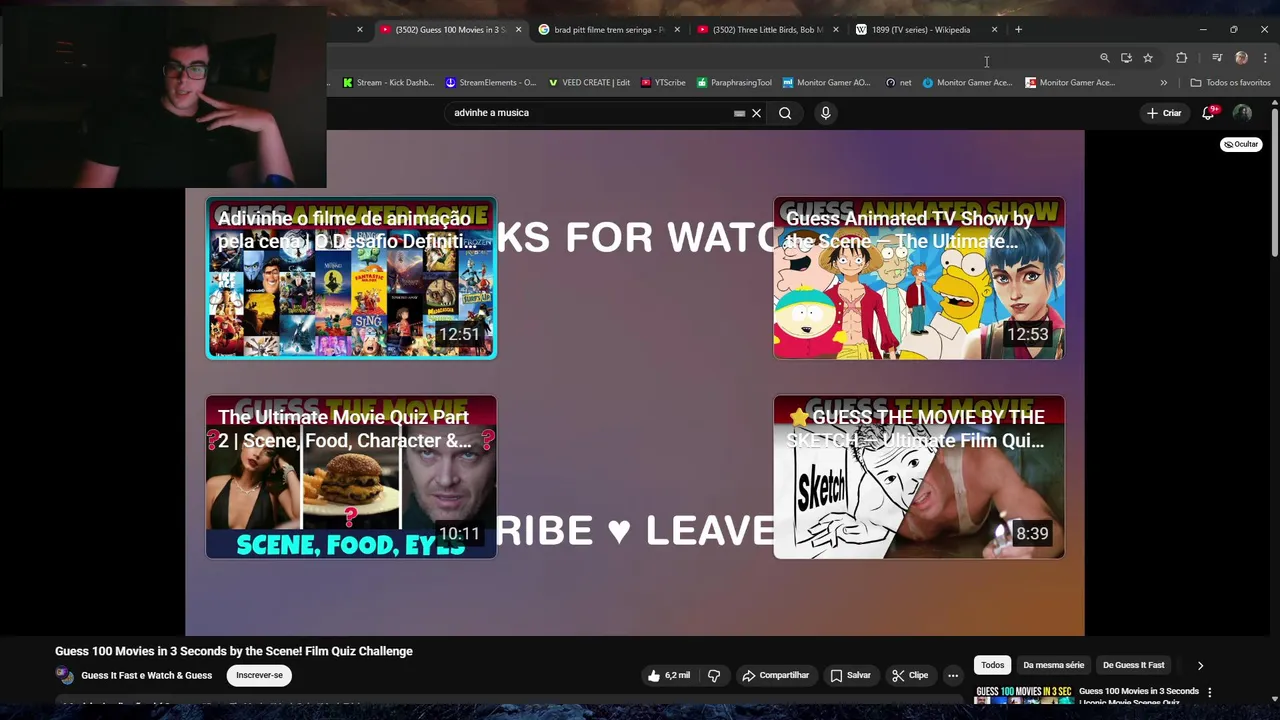Screen dimensions: 1280x720
Task: Open the Adivinhe o filme de animação video card
Action: (x=351, y=278)
